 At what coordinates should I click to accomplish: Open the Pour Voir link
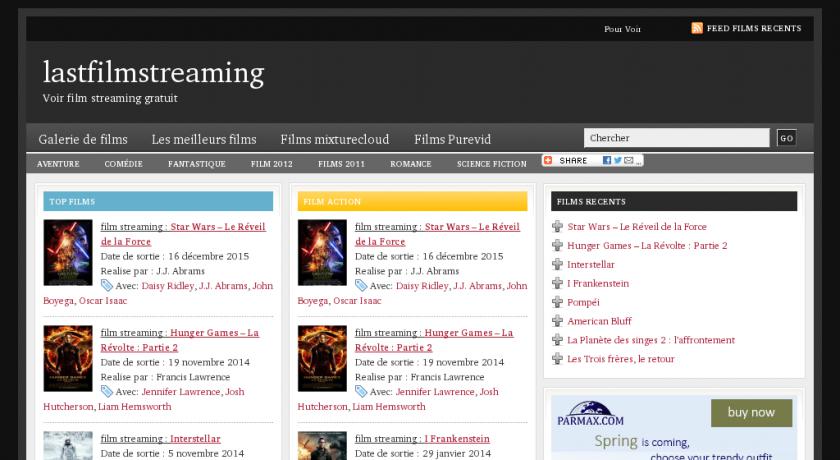(x=622, y=29)
